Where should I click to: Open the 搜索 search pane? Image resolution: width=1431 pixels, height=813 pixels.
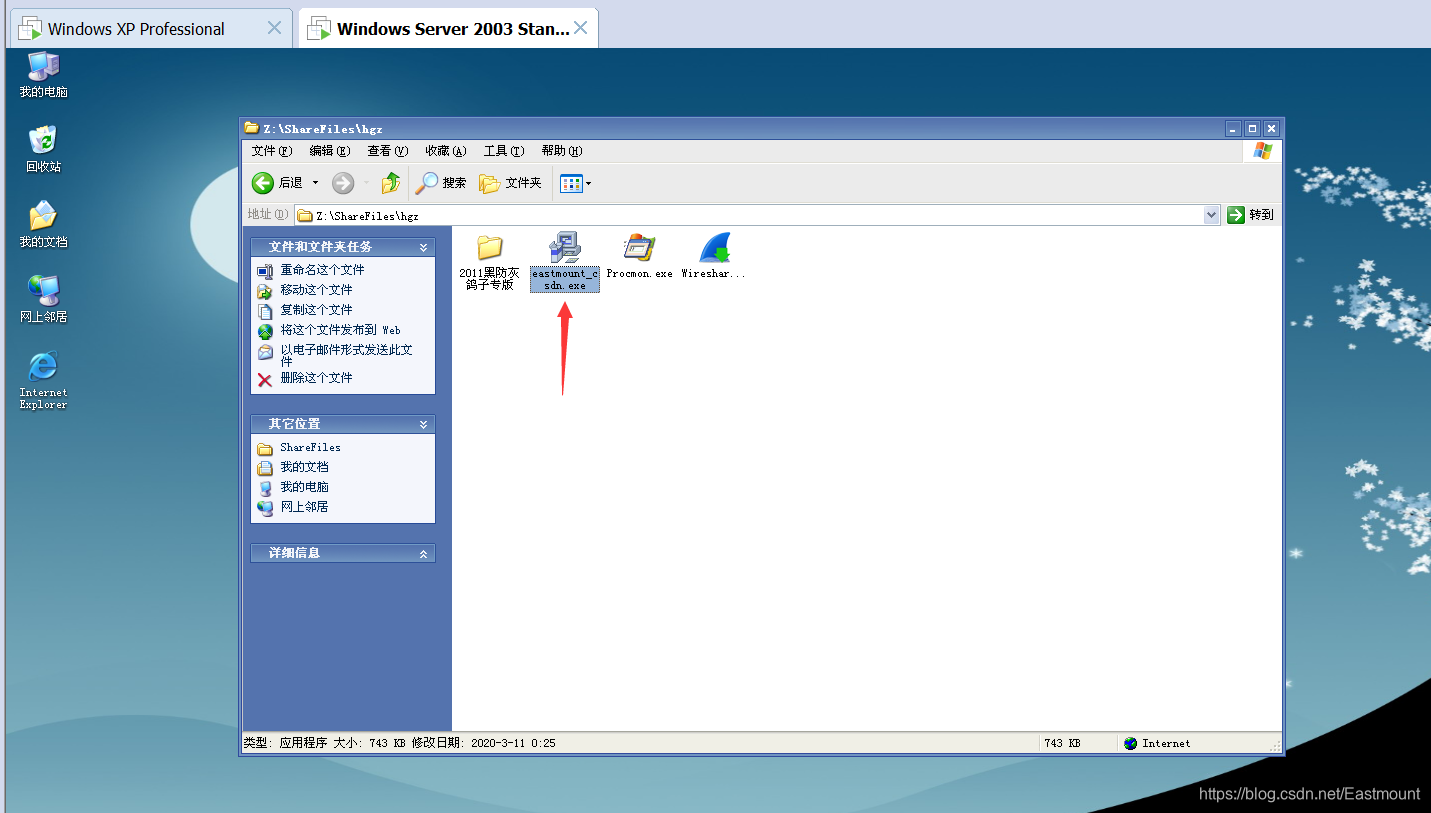point(441,183)
